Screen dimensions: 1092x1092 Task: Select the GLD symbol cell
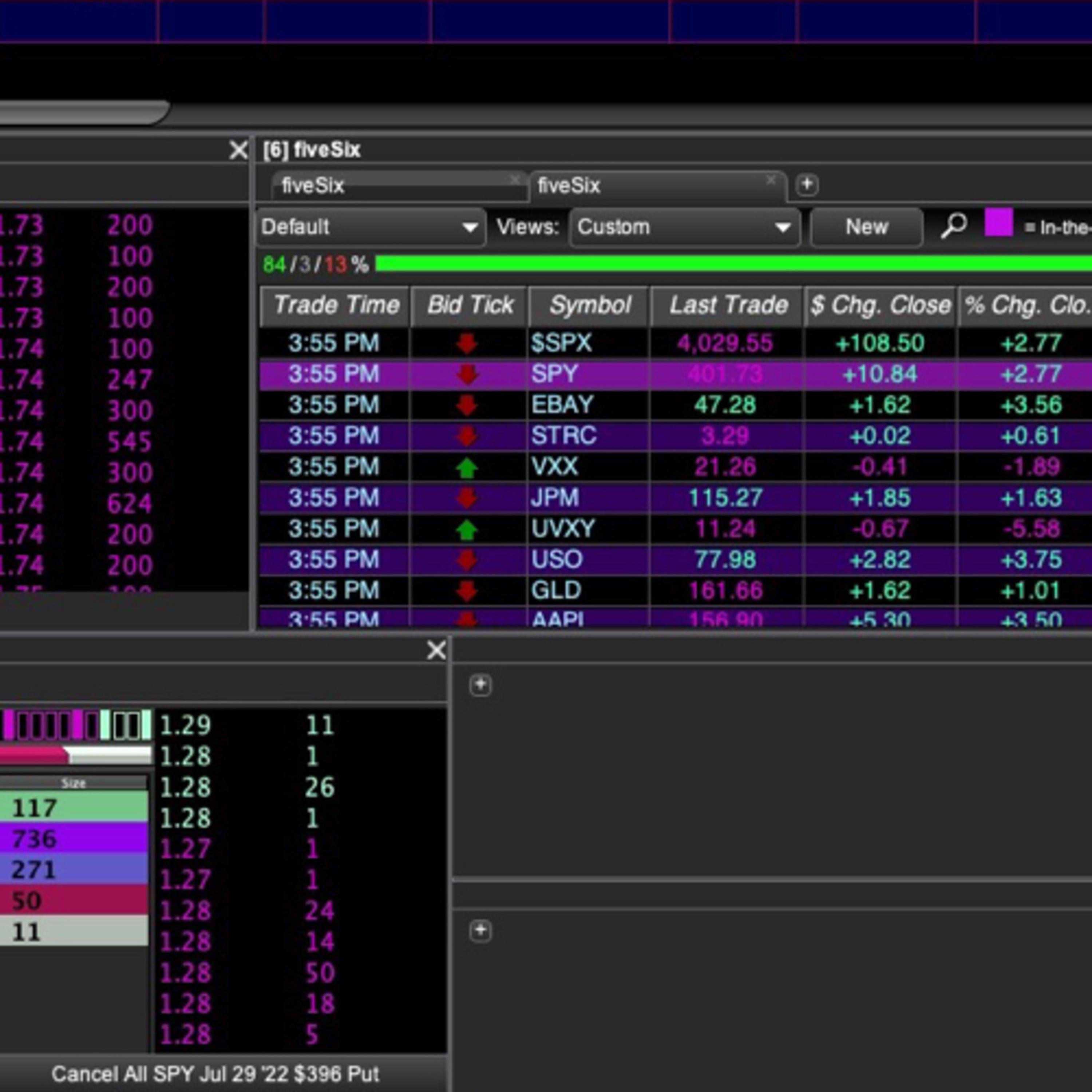coord(589,591)
